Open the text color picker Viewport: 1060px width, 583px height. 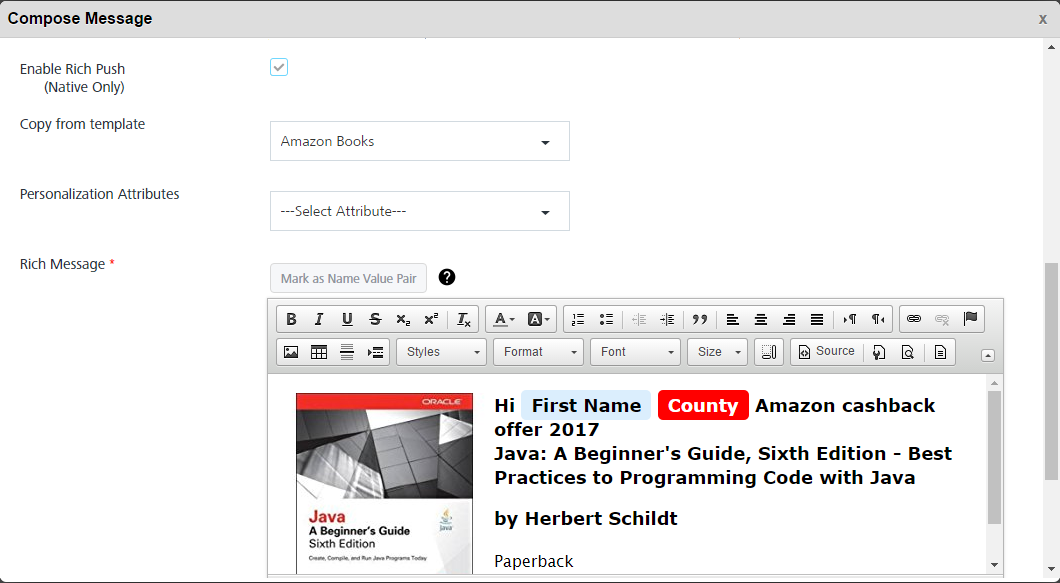pyautogui.click(x=504, y=319)
